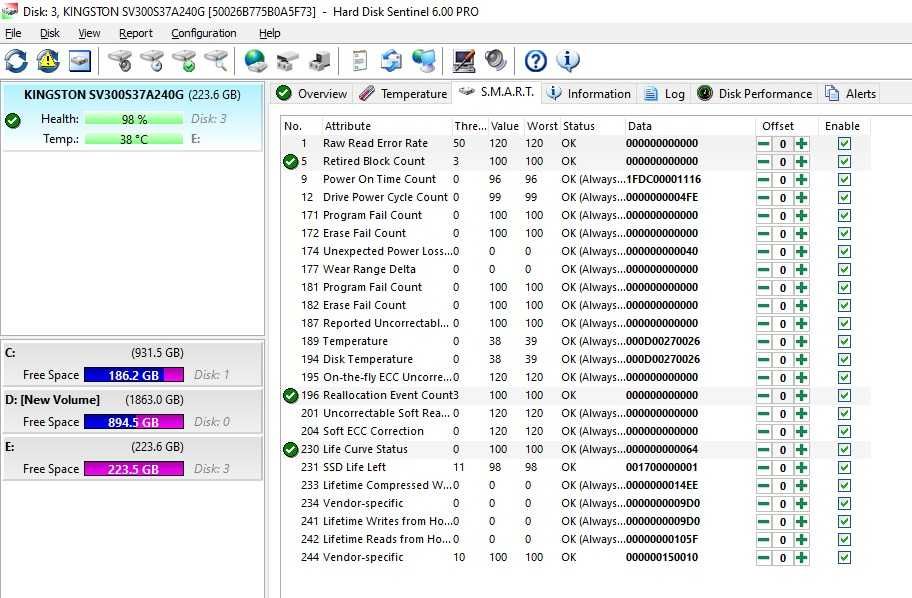
Task: Click the document report toolbar icon
Action: (x=360, y=60)
